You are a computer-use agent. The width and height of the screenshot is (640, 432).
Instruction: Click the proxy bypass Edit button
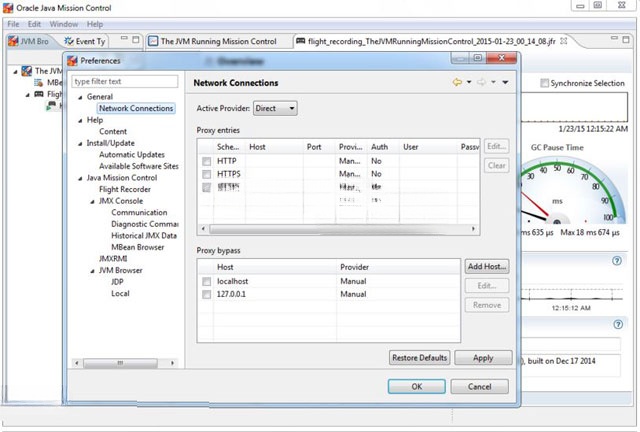[x=487, y=286]
